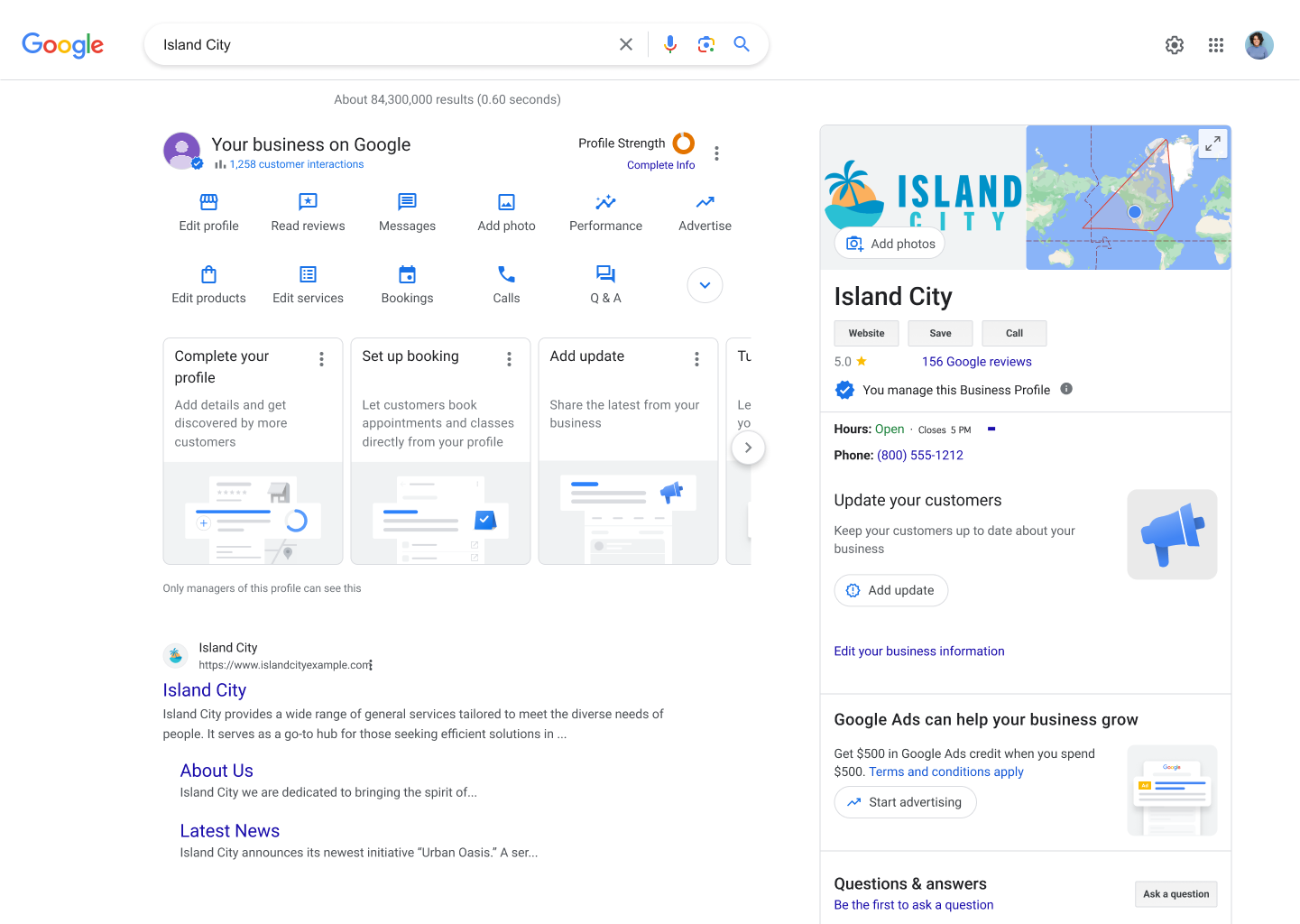
Task: Open Google Lens image search icon
Action: 706,44
